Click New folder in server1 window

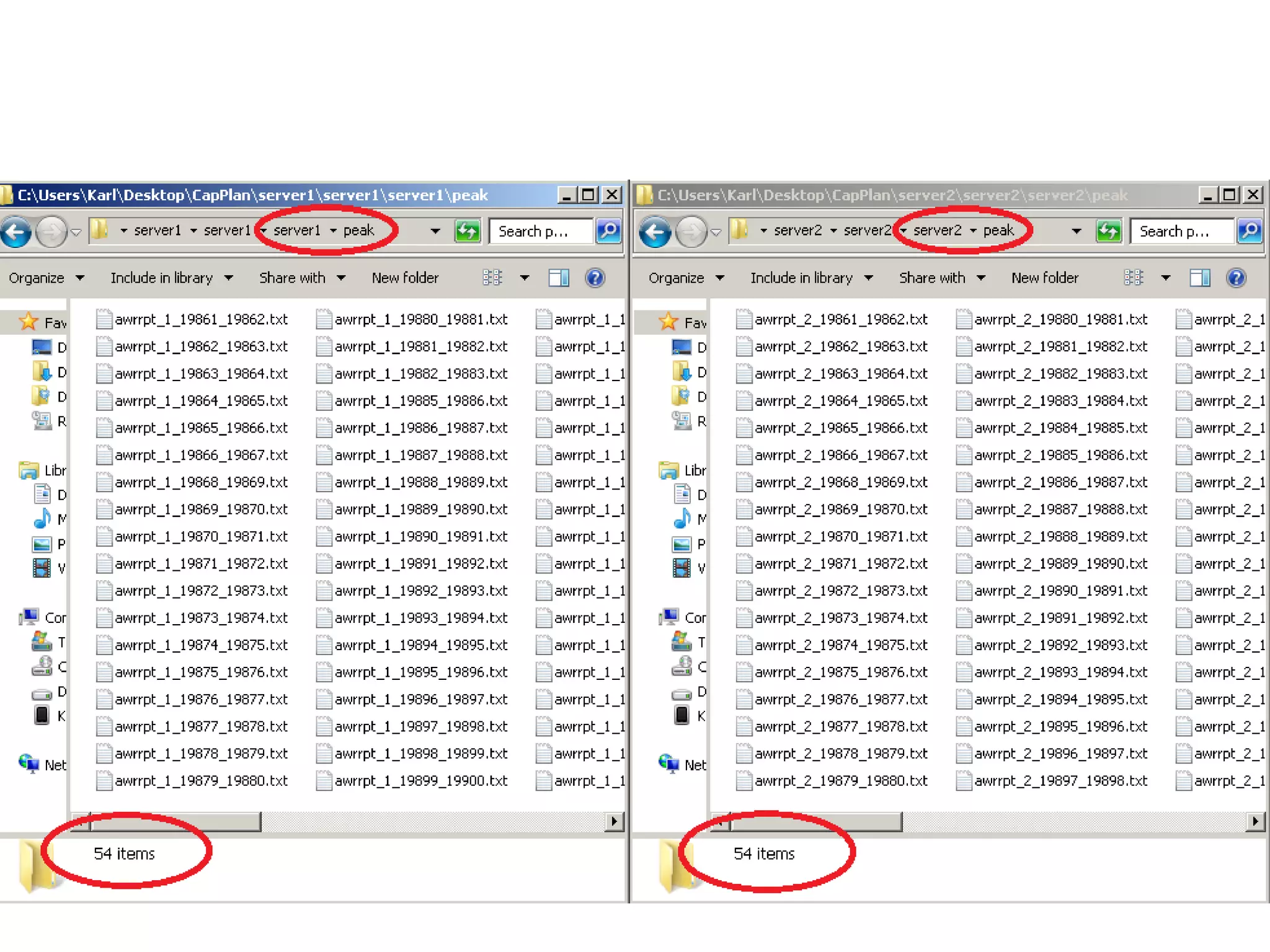tap(405, 278)
